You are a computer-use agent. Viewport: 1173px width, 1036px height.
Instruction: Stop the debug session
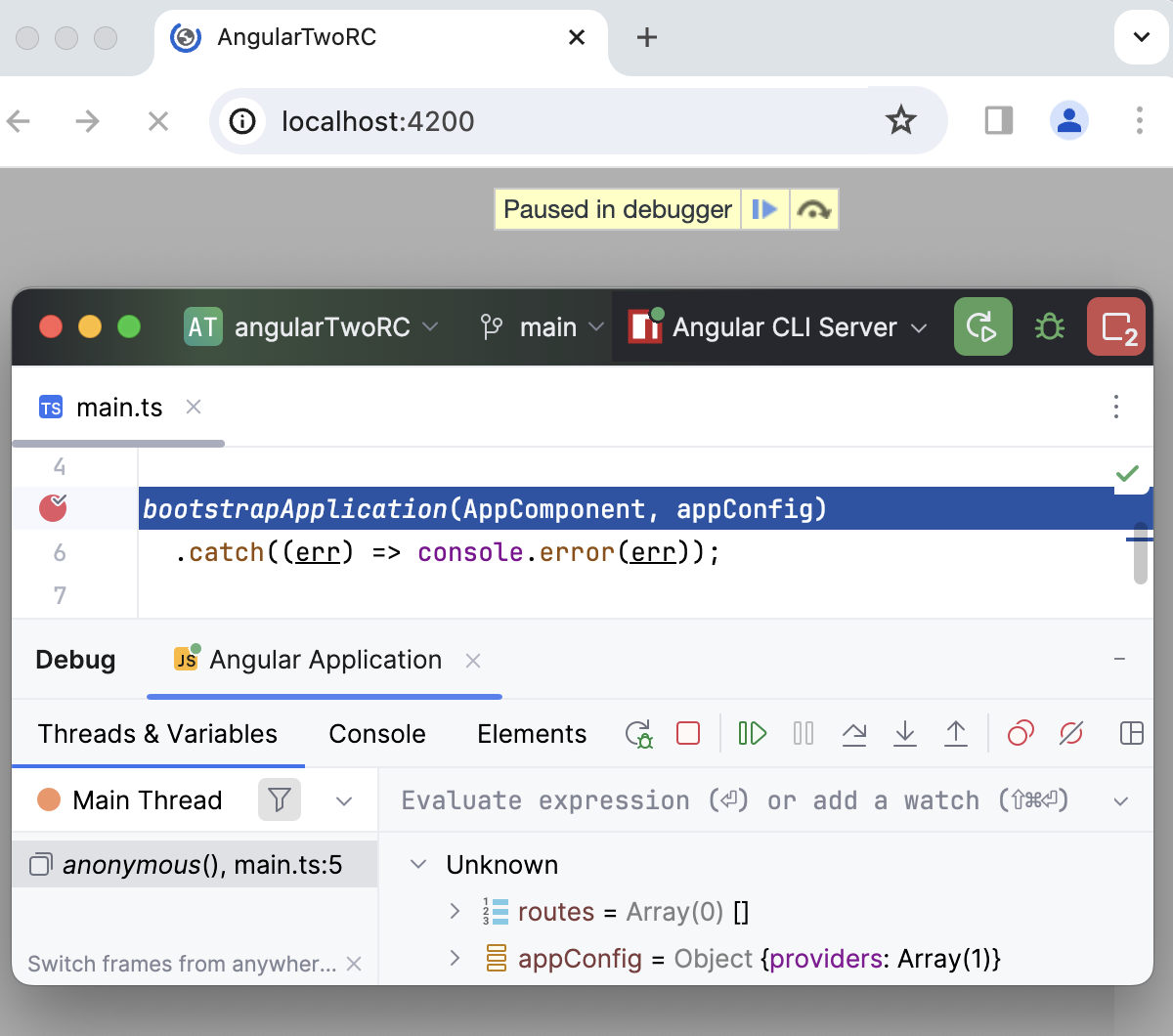tap(688, 733)
